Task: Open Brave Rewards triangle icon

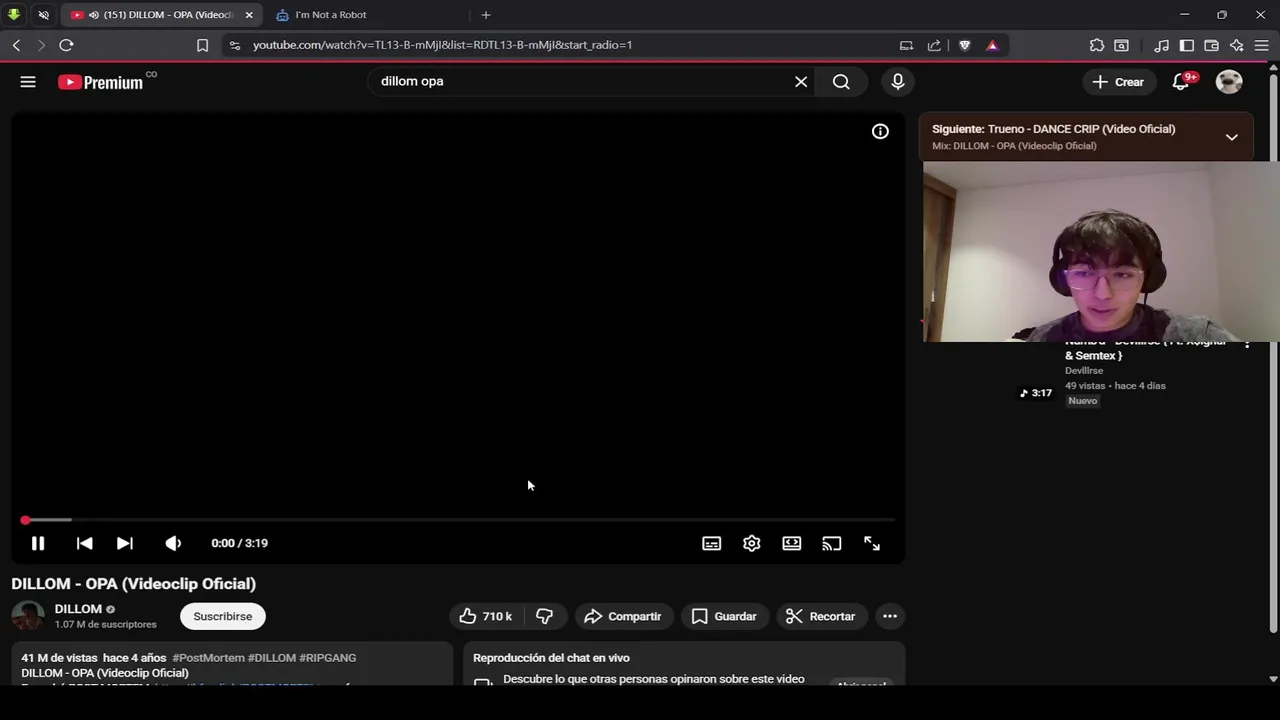Action: (992, 45)
